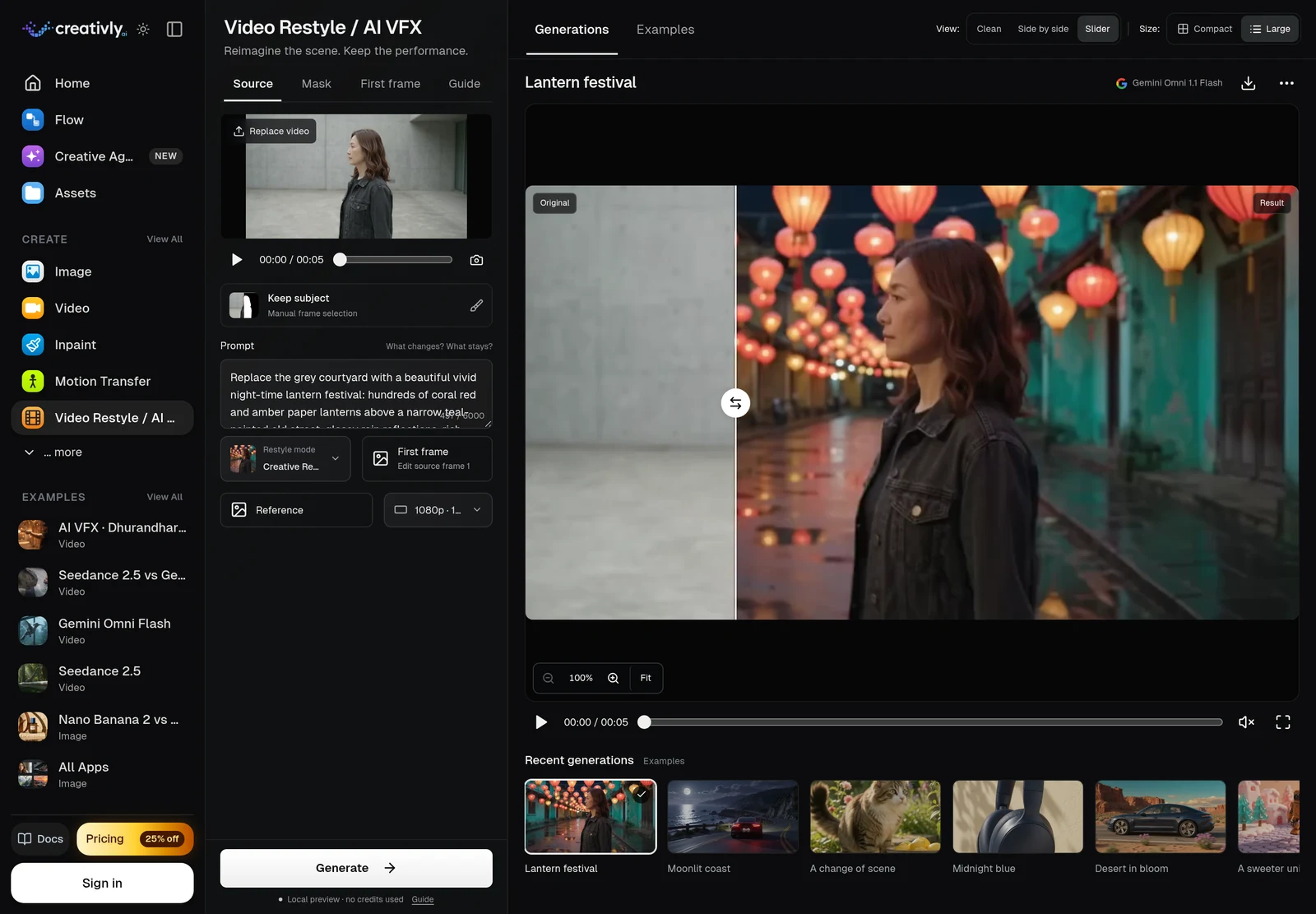1316x914 pixels.
Task: Select the Slider view mode
Action: point(1097,29)
